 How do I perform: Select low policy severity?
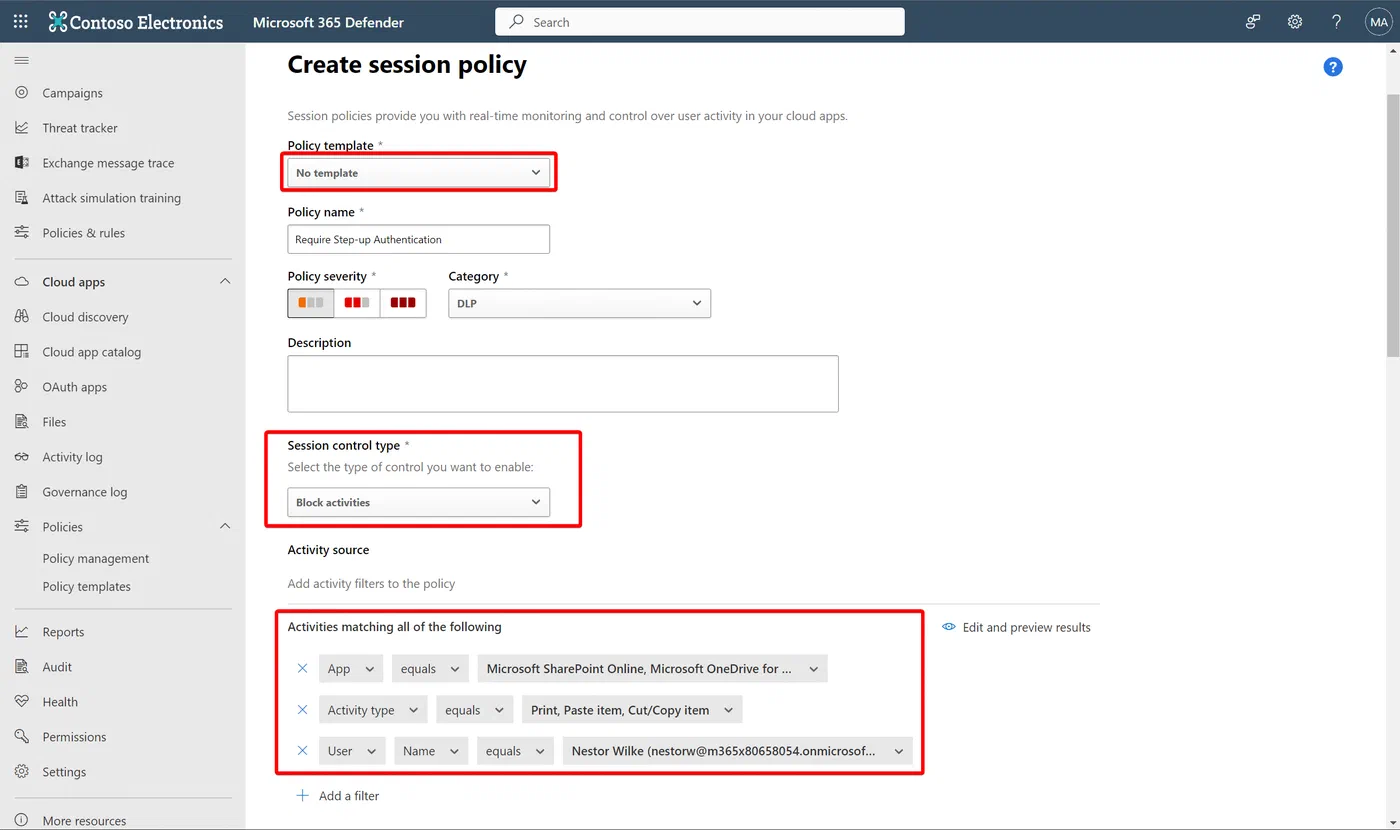[311, 303]
